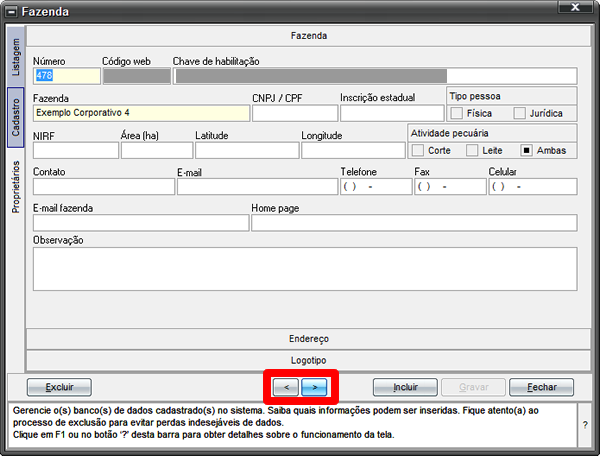Click the Contato field
600x456 pixels.
(x=104, y=187)
